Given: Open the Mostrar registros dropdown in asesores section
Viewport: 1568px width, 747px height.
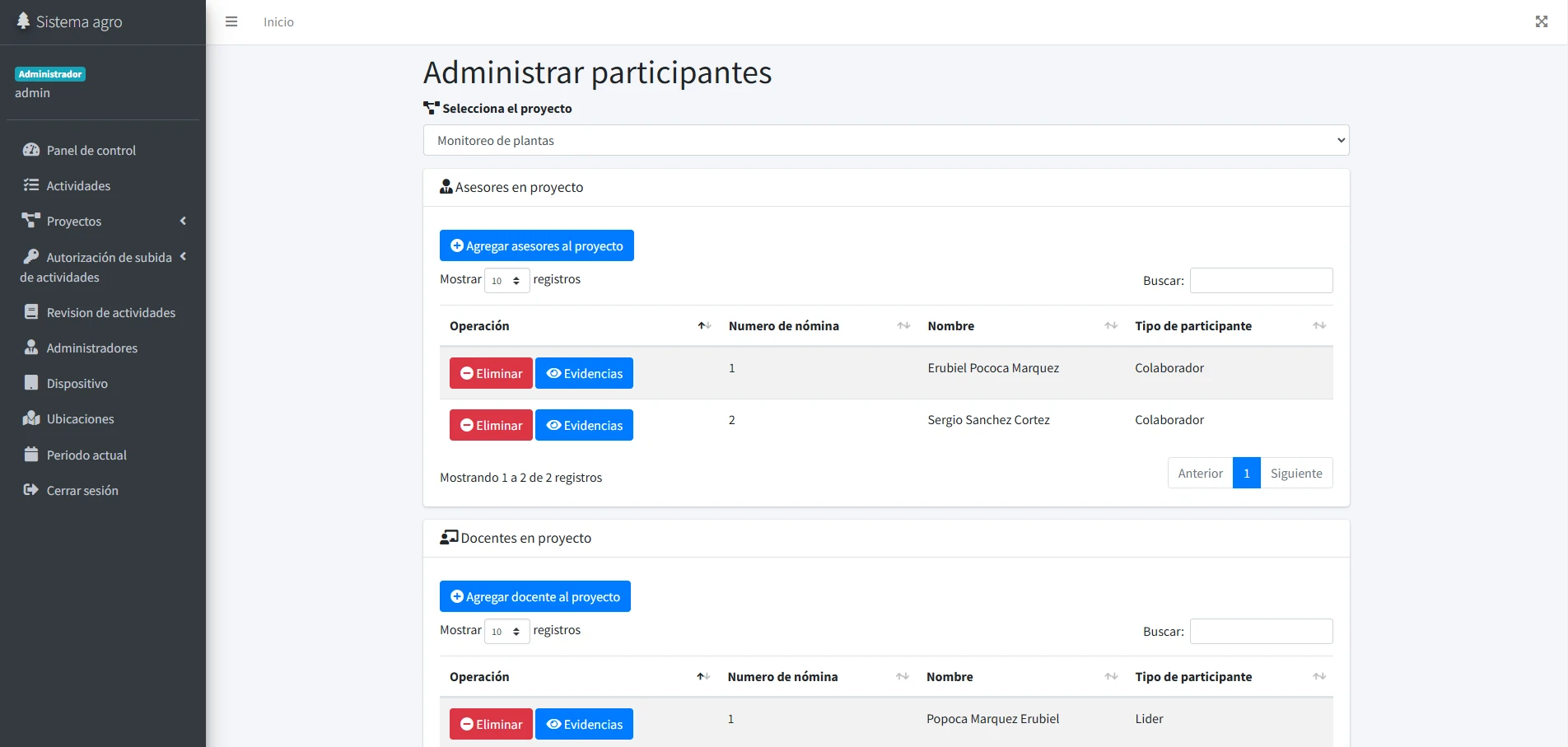Looking at the screenshot, I should tap(506, 281).
